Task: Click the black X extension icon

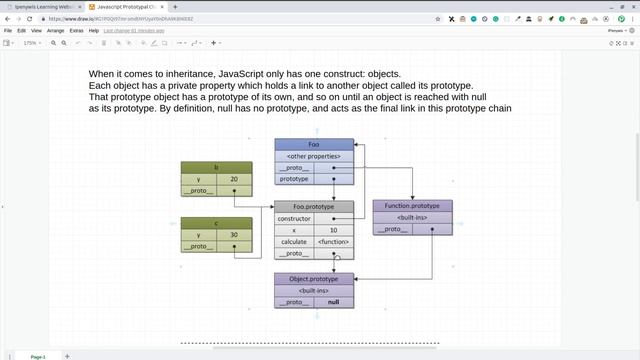Action: [x=451, y=19]
